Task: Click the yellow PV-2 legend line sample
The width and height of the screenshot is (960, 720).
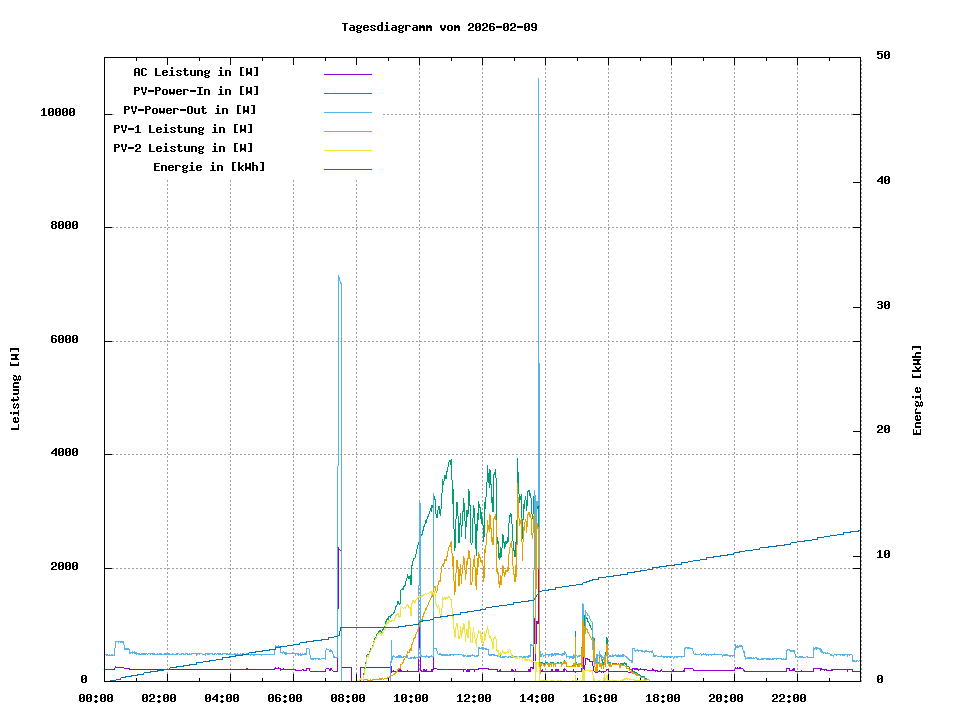Action: (x=347, y=149)
